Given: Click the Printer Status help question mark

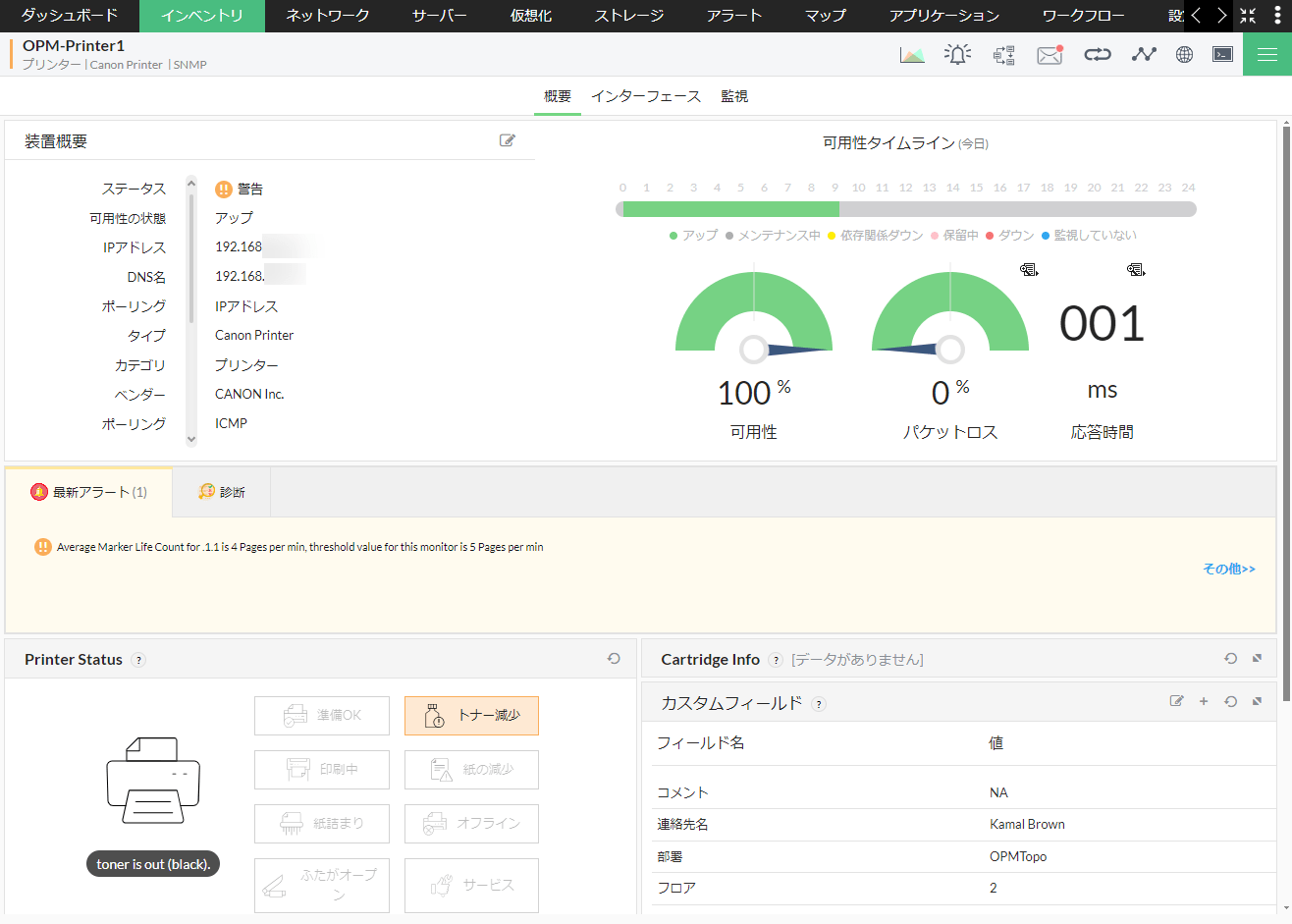Looking at the screenshot, I should pyautogui.click(x=138, y=660).
